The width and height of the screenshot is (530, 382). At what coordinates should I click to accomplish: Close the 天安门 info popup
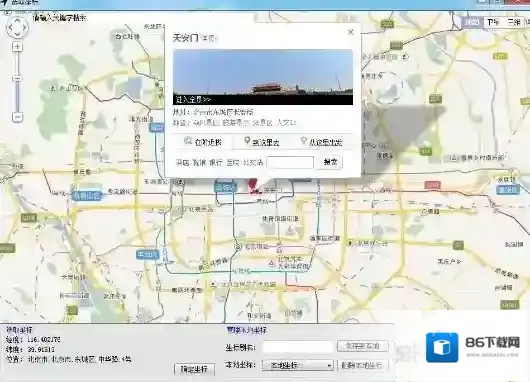pyautogui.click(x=351, y=32)
